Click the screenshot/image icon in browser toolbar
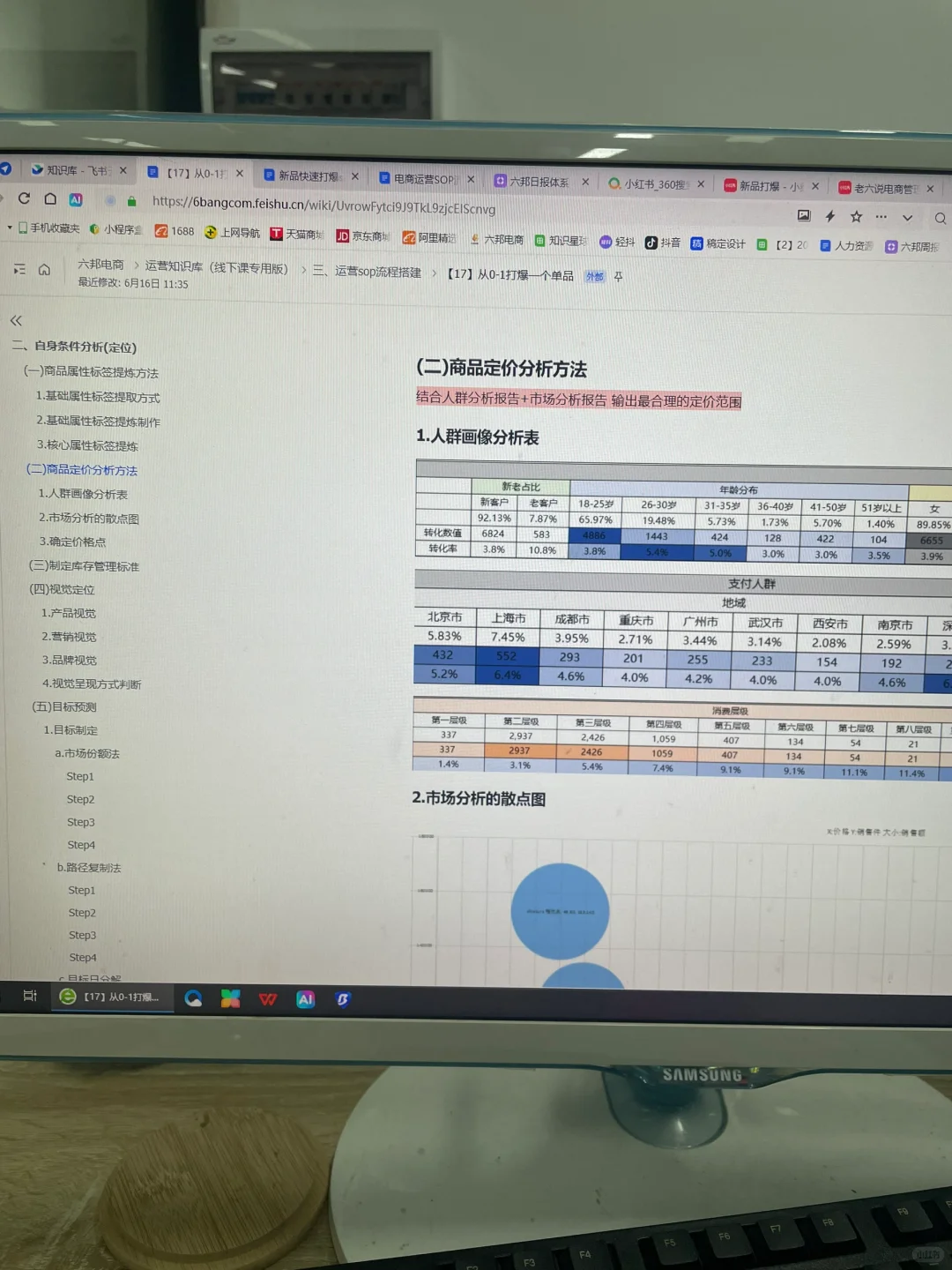This screenshot has width=952, height=1270. (x=804, y=214)
